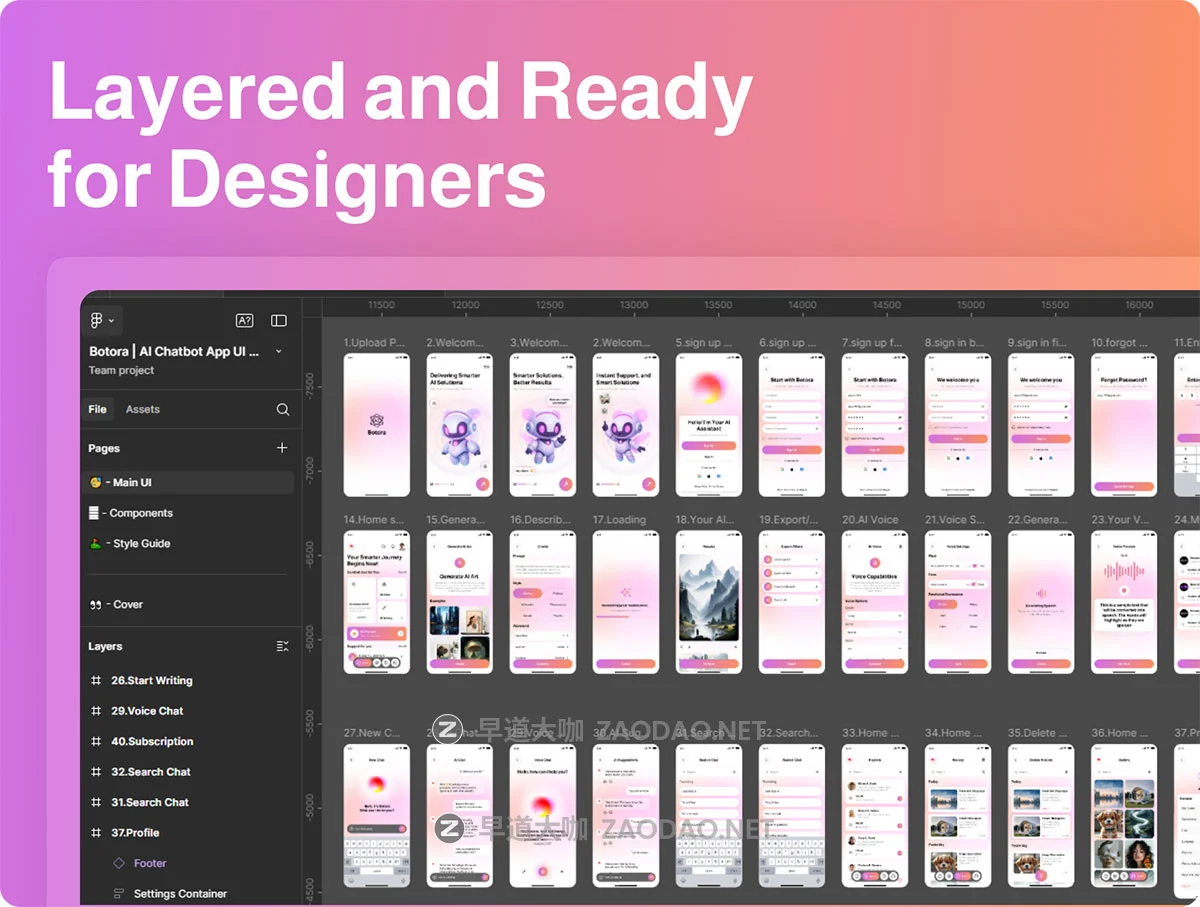This screenshot has height=907, width=1200.
Task: Toggle the sidebar minimize UI icon
Action: tap(279, 321)
